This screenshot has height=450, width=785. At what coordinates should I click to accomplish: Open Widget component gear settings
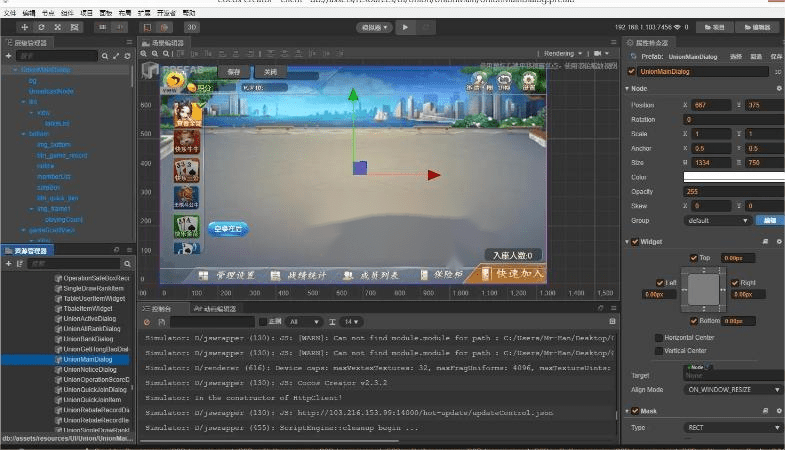(779, 241)
